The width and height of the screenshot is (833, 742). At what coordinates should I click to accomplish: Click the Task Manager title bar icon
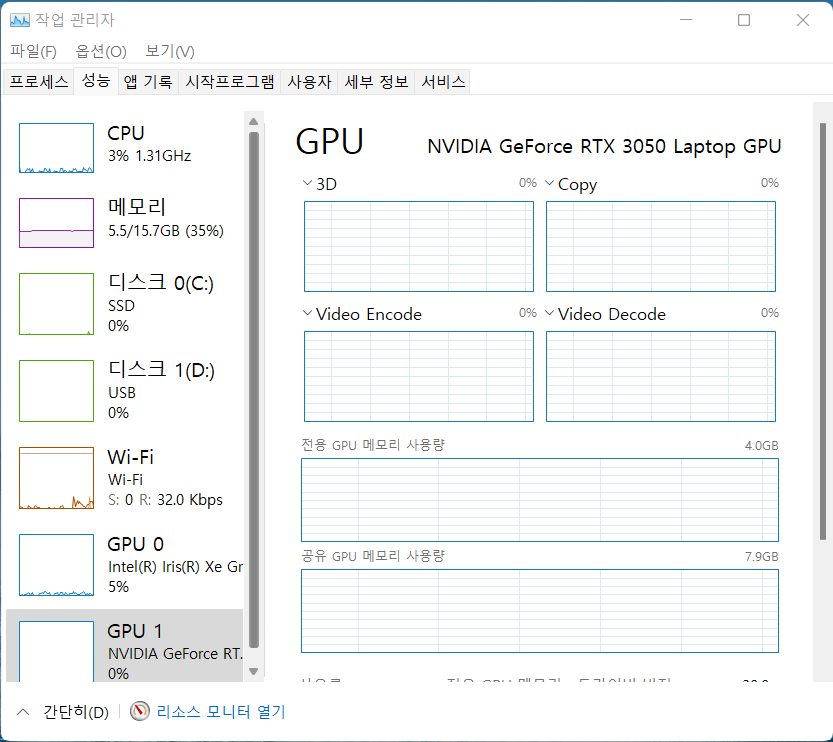coord(20,20)
